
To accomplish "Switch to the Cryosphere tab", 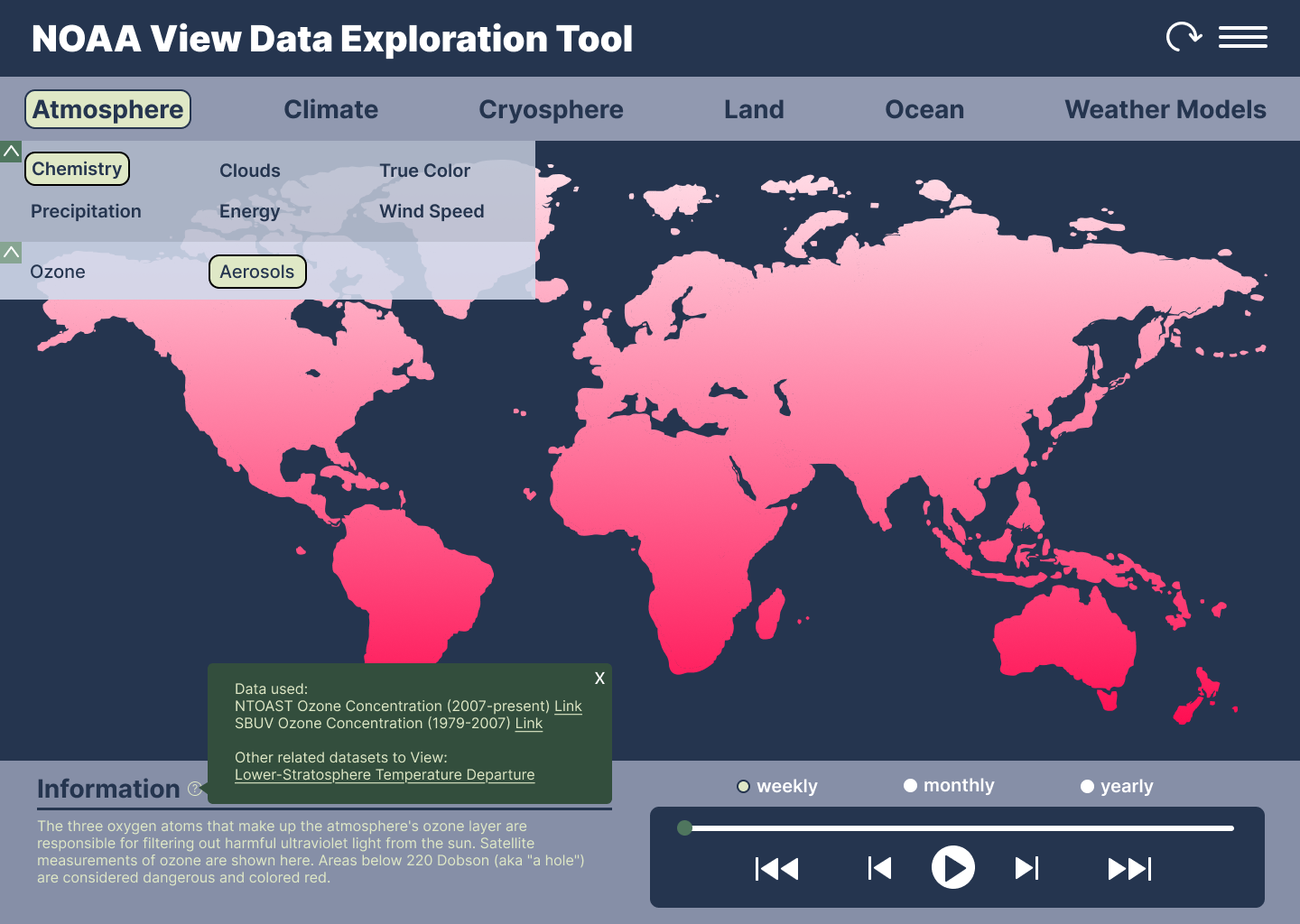I will 551,109.
